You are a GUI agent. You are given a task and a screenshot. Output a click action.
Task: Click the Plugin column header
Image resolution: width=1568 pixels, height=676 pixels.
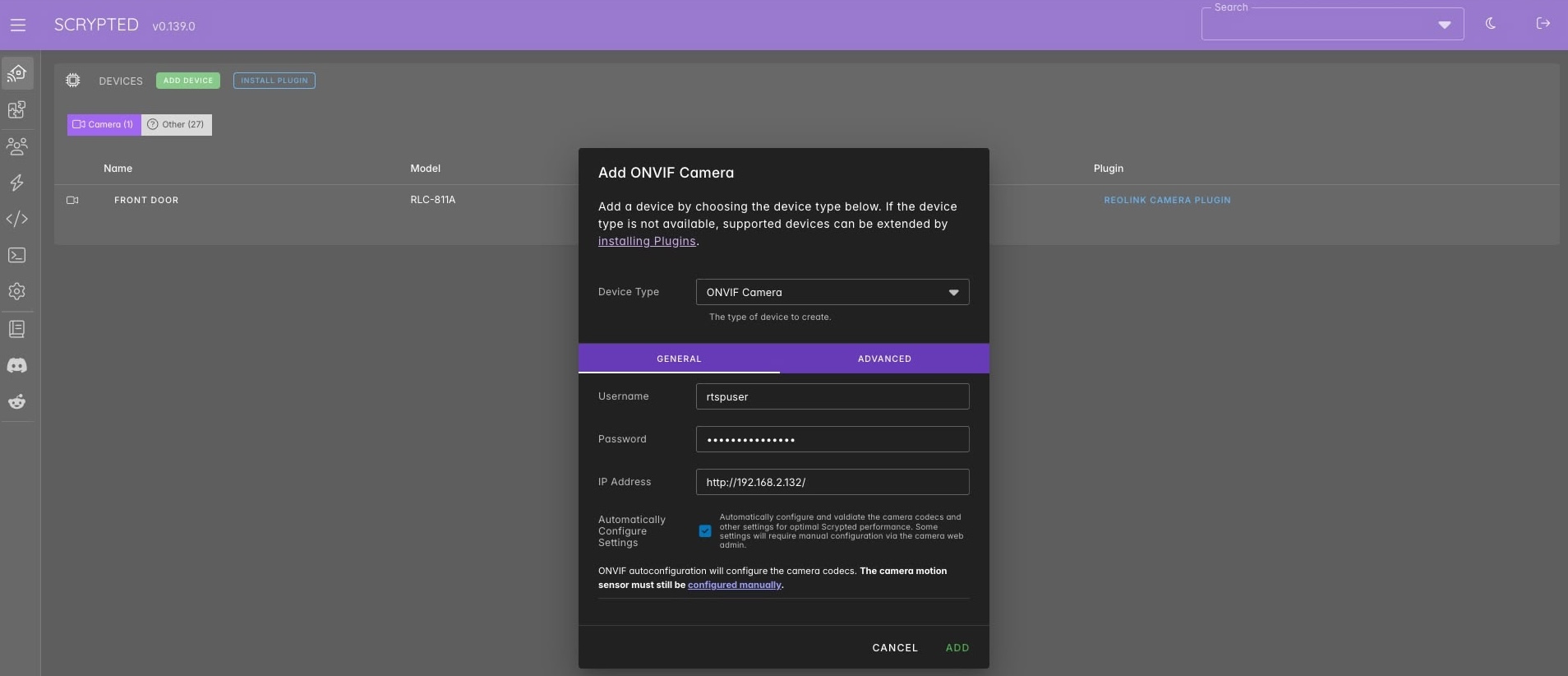coord(1109,169)
